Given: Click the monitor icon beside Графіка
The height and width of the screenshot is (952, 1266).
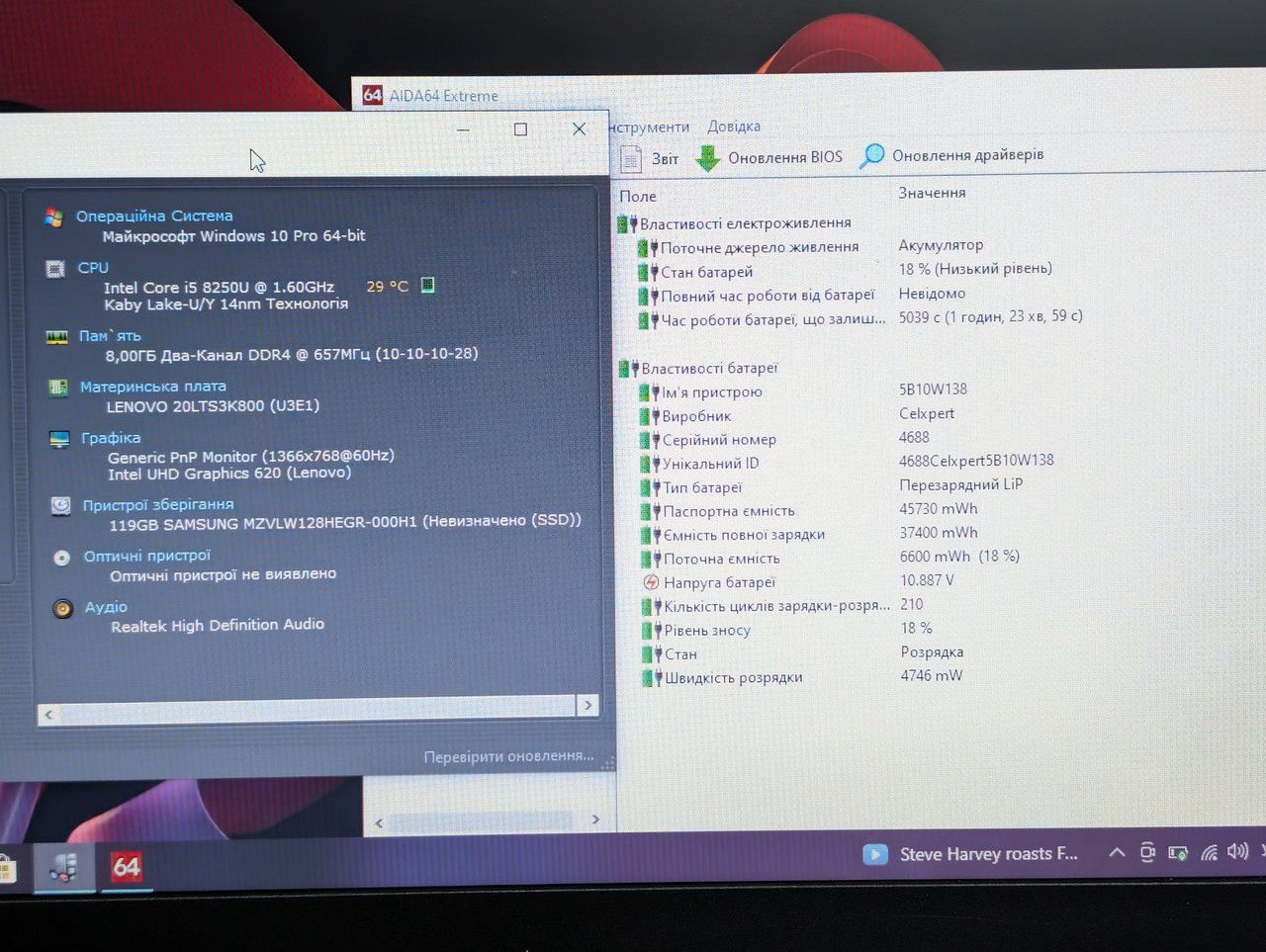Looking at the screenshot, I should 59,439.
